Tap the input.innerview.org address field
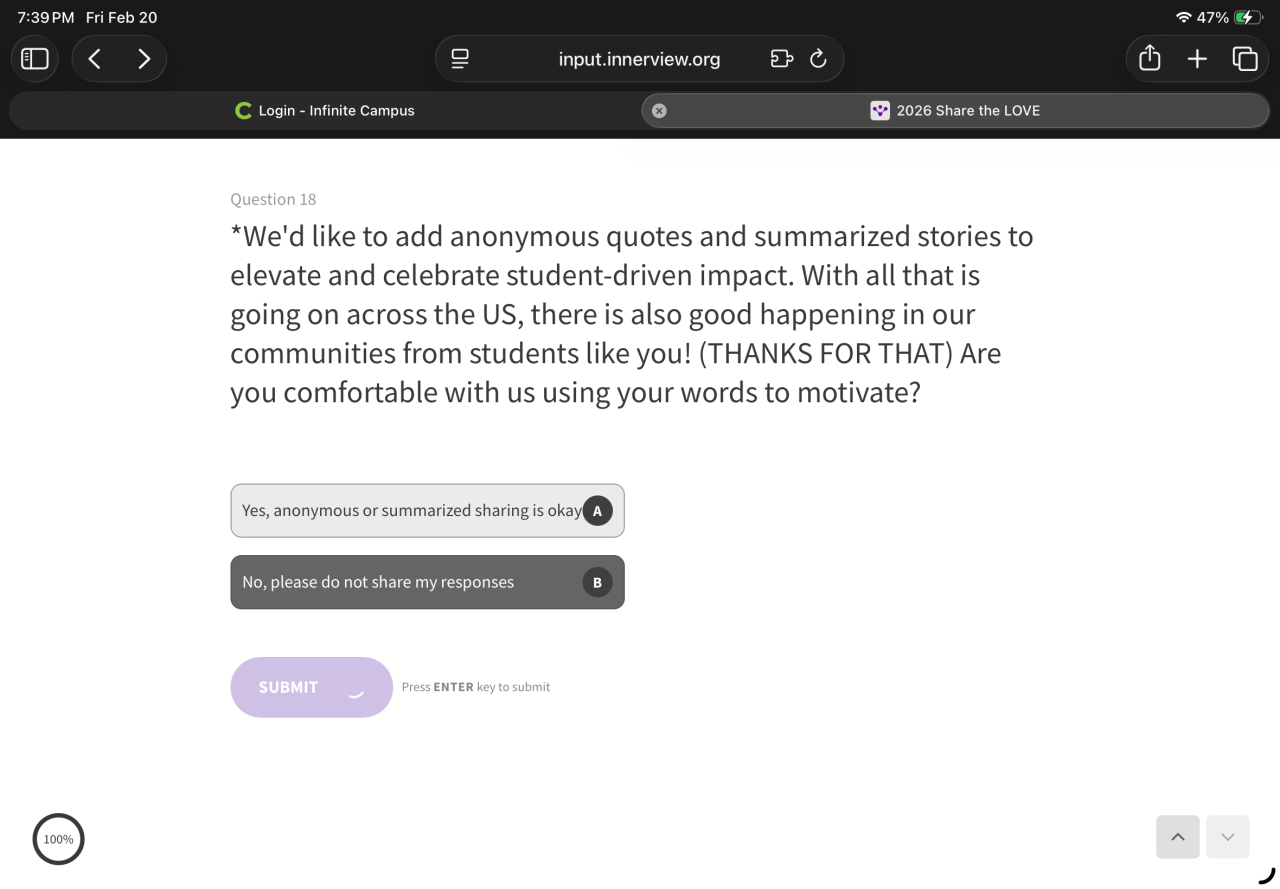The image size is (1280, 889). [x=639, y=59]
